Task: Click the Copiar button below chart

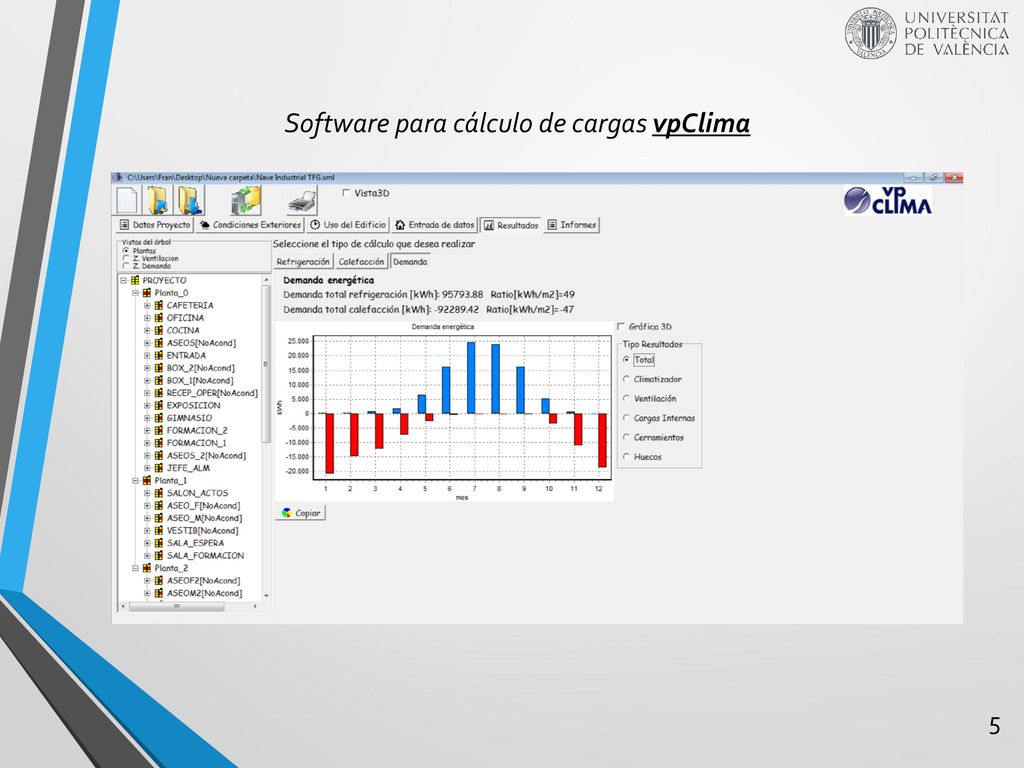Action: coord(300,513)
